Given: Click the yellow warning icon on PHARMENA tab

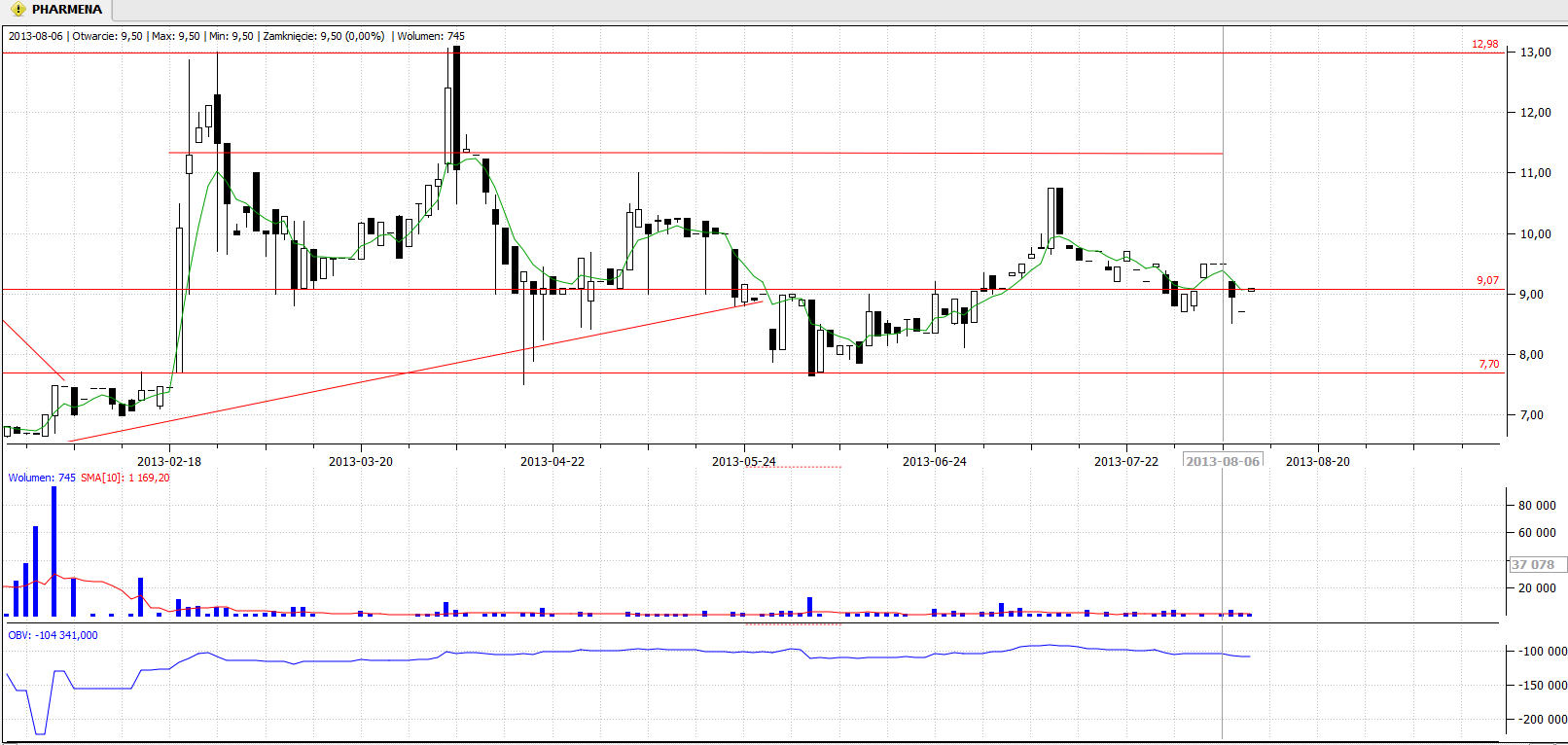Looking at the screenshot, I should pyautogui.click(x=18, y=10).
